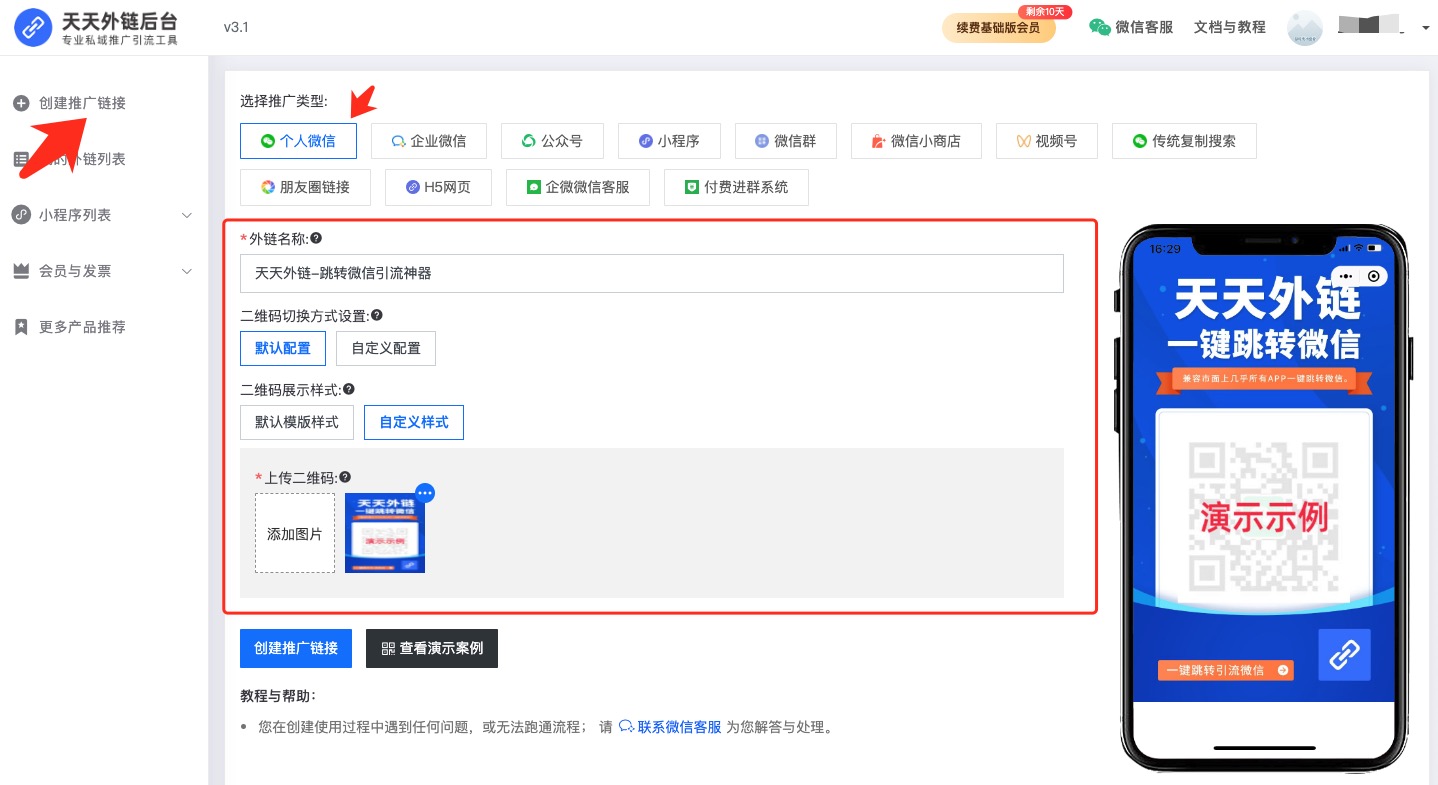This screenshot has width=1438, height=785.
Task: Open the account dropdown at top right
Action: [x=1425, y=27]
